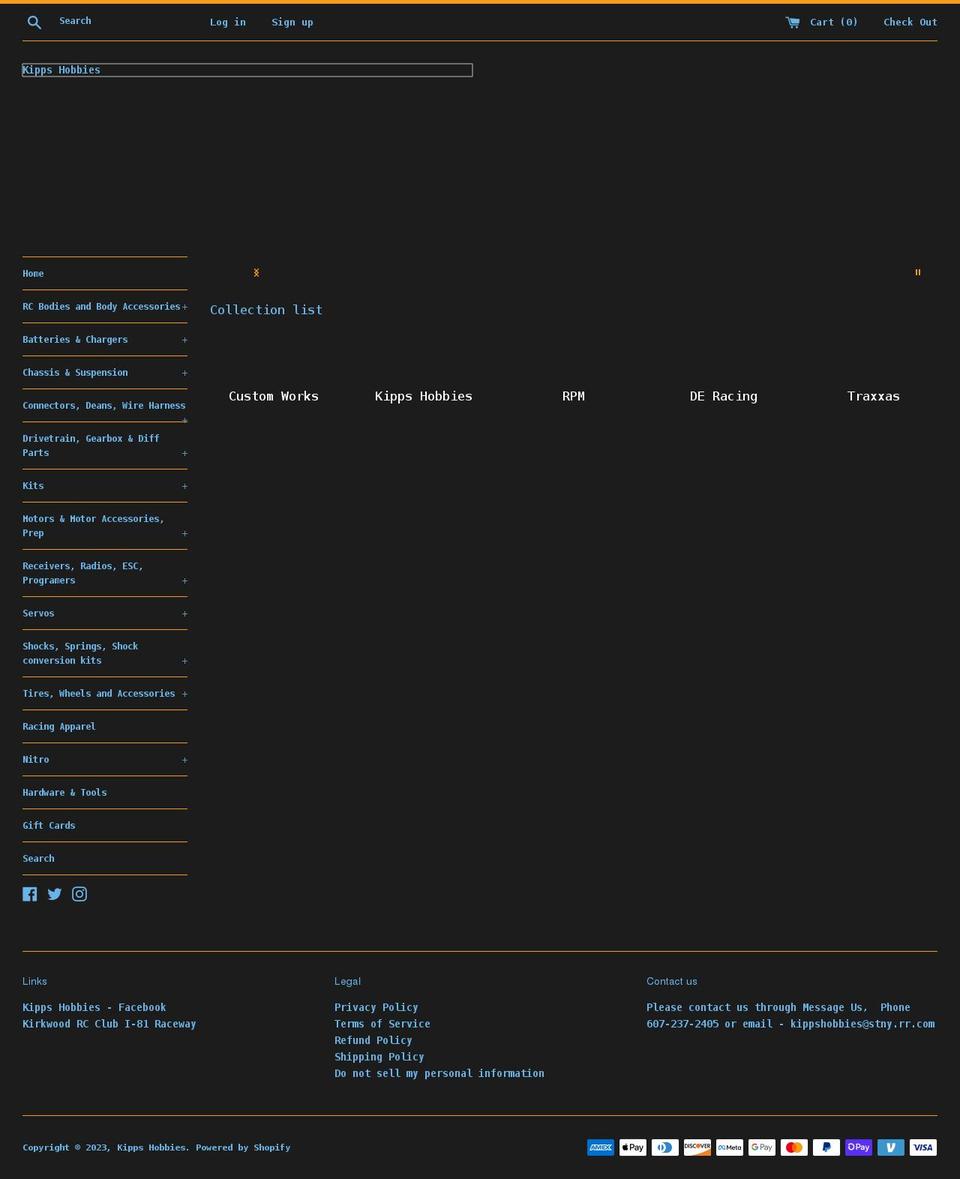Screen dimensions: 960x1179
Task: Go to Home in sidebar menu
Action: (x=33, y=274)
